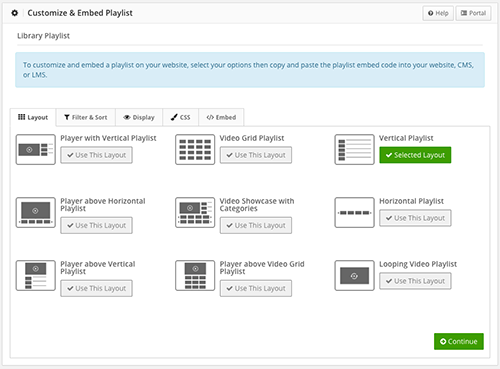Click the Player above Horizontal Playlist label

click(103, 205)
